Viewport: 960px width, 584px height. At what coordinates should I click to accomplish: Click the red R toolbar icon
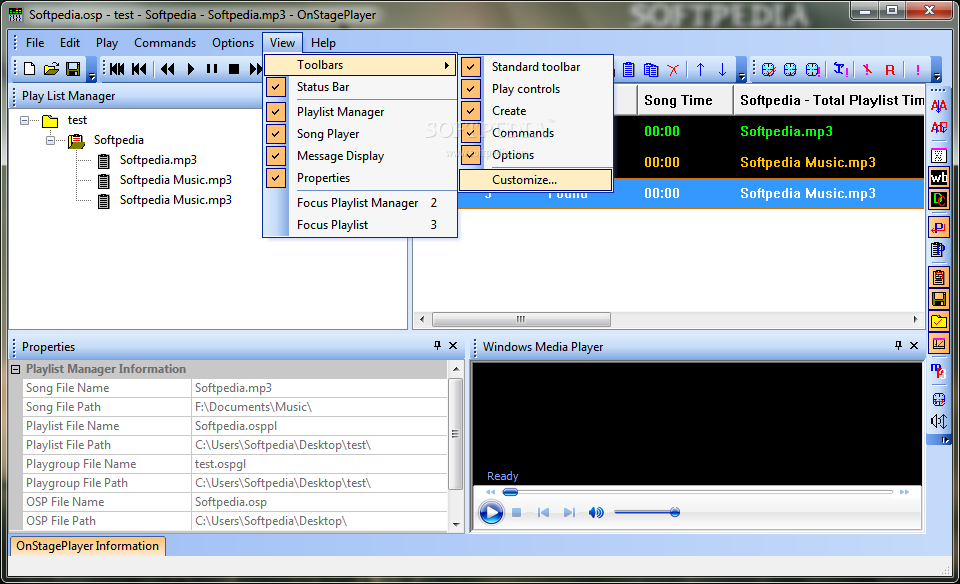[x=890, y=70]
